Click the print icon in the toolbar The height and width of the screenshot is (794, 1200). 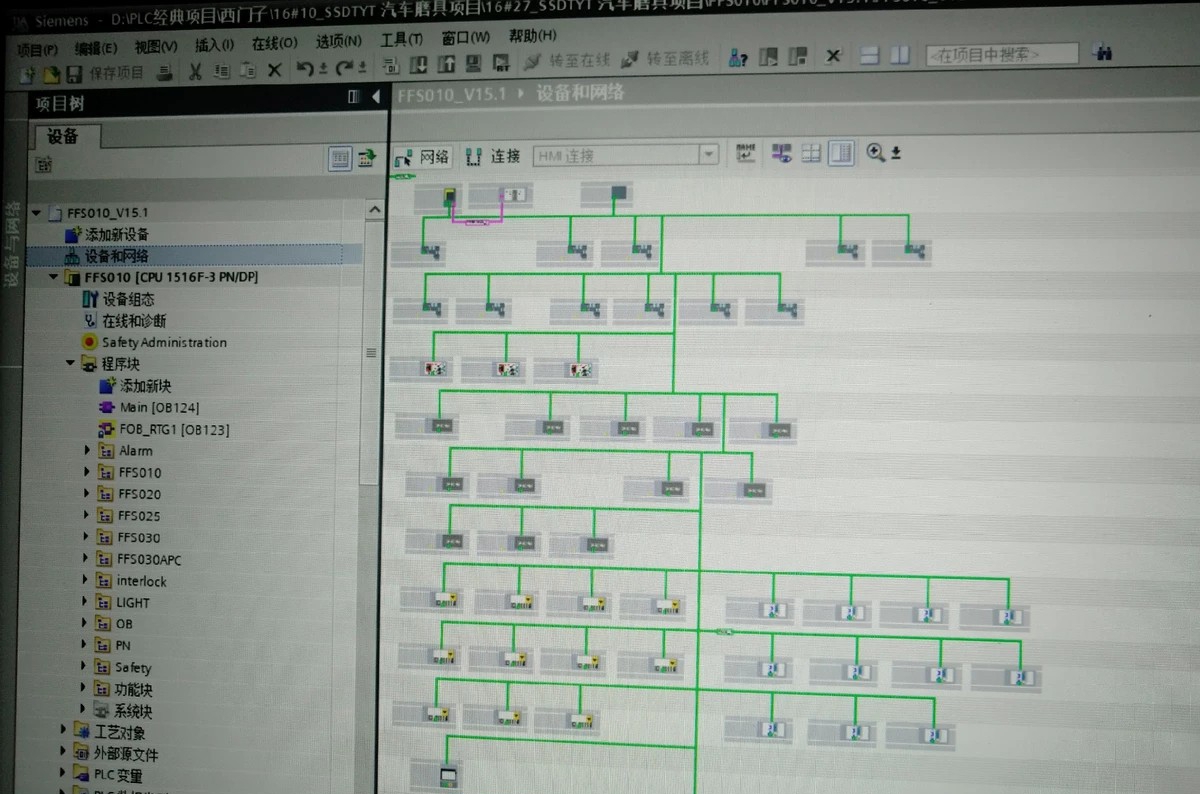click(x=165, y=72)
